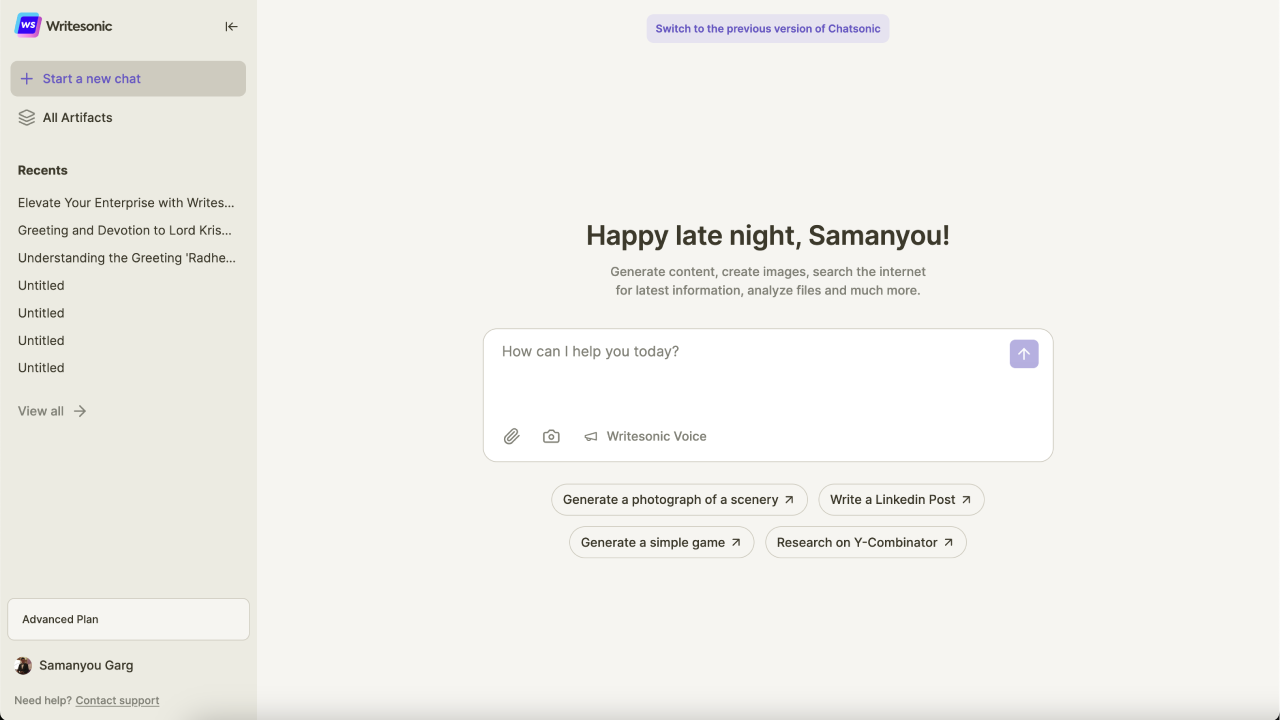
Task: Click the All Artifacts layers icon
Action: 27,118
